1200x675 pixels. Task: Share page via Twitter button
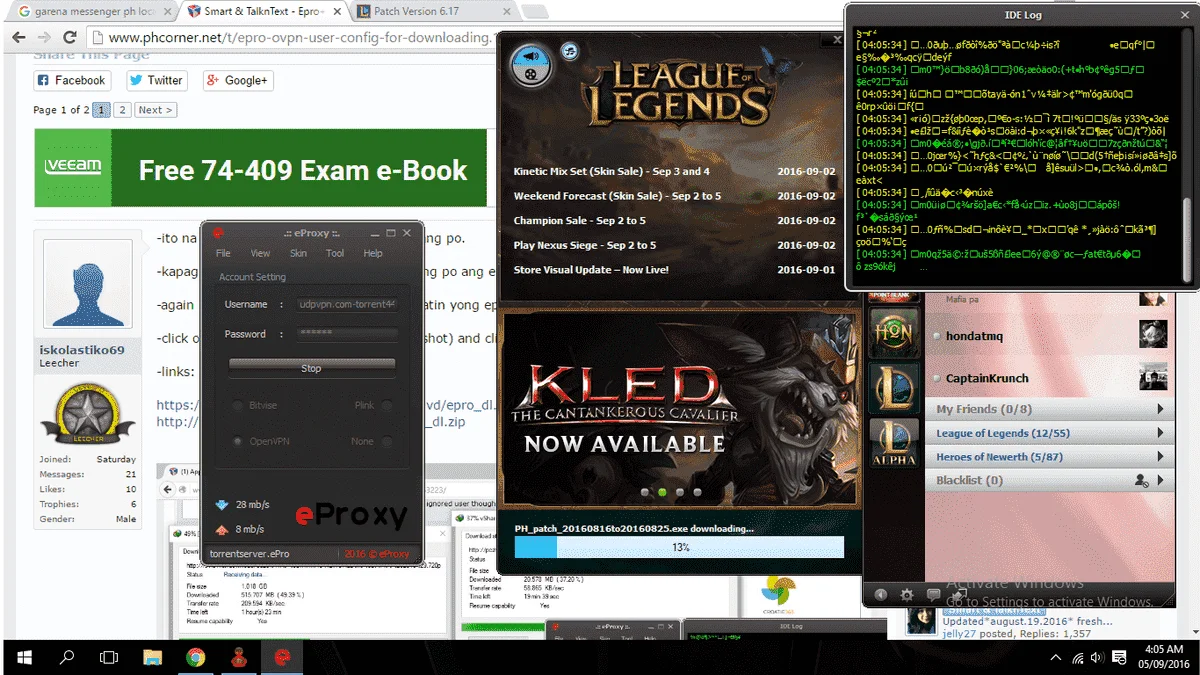click(155, 80)
